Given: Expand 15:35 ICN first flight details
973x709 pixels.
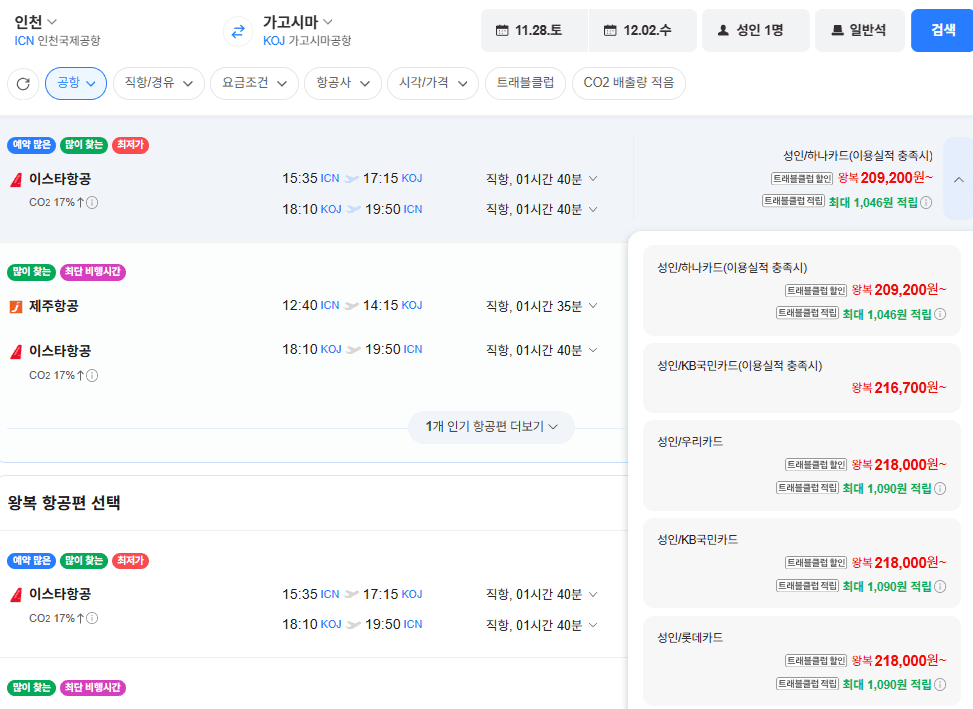Looking at the screenshot, I should pyautogui.click(x=593, y=179).
